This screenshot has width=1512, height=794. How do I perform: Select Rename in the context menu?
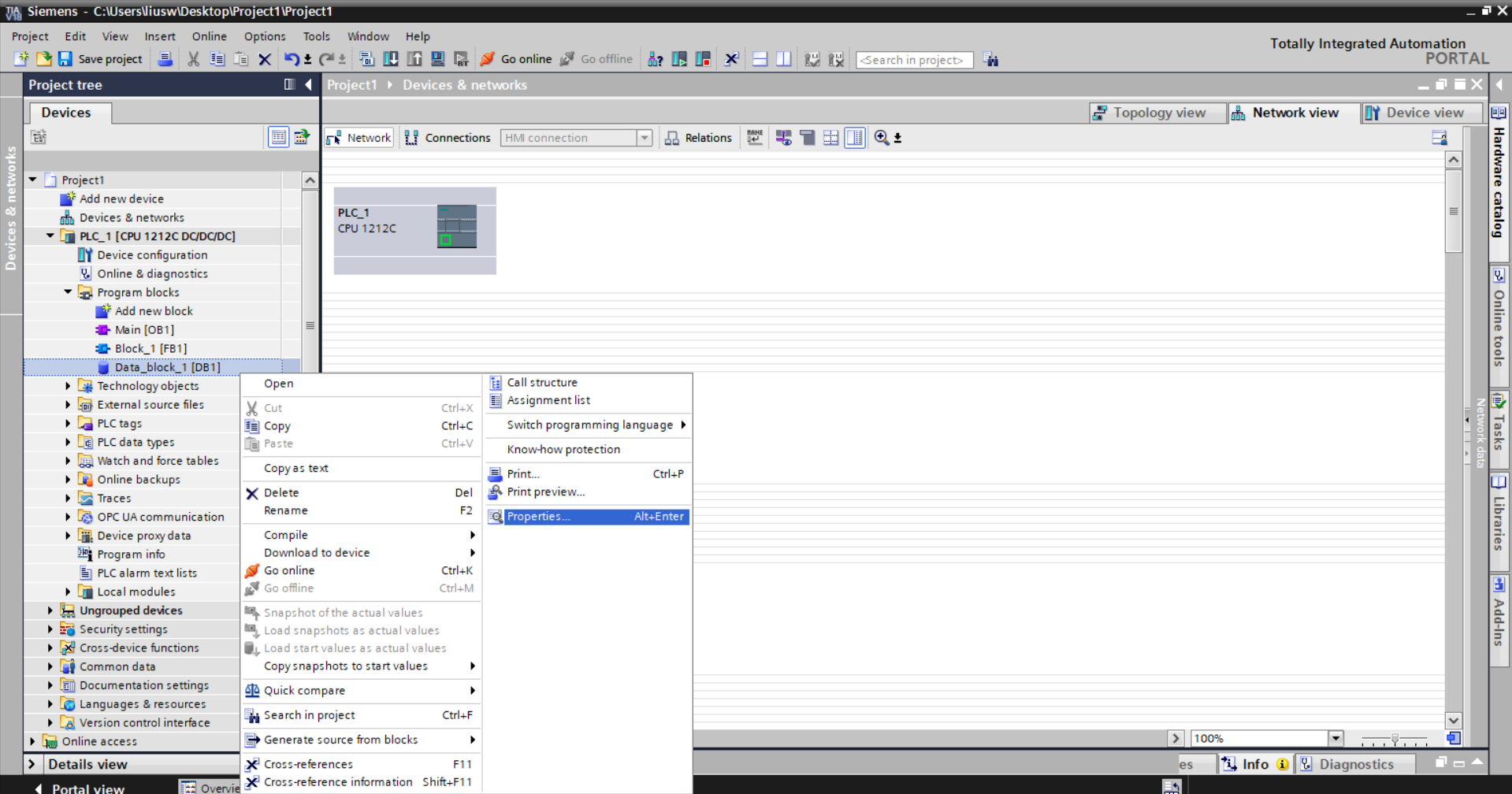click(361, 510)
